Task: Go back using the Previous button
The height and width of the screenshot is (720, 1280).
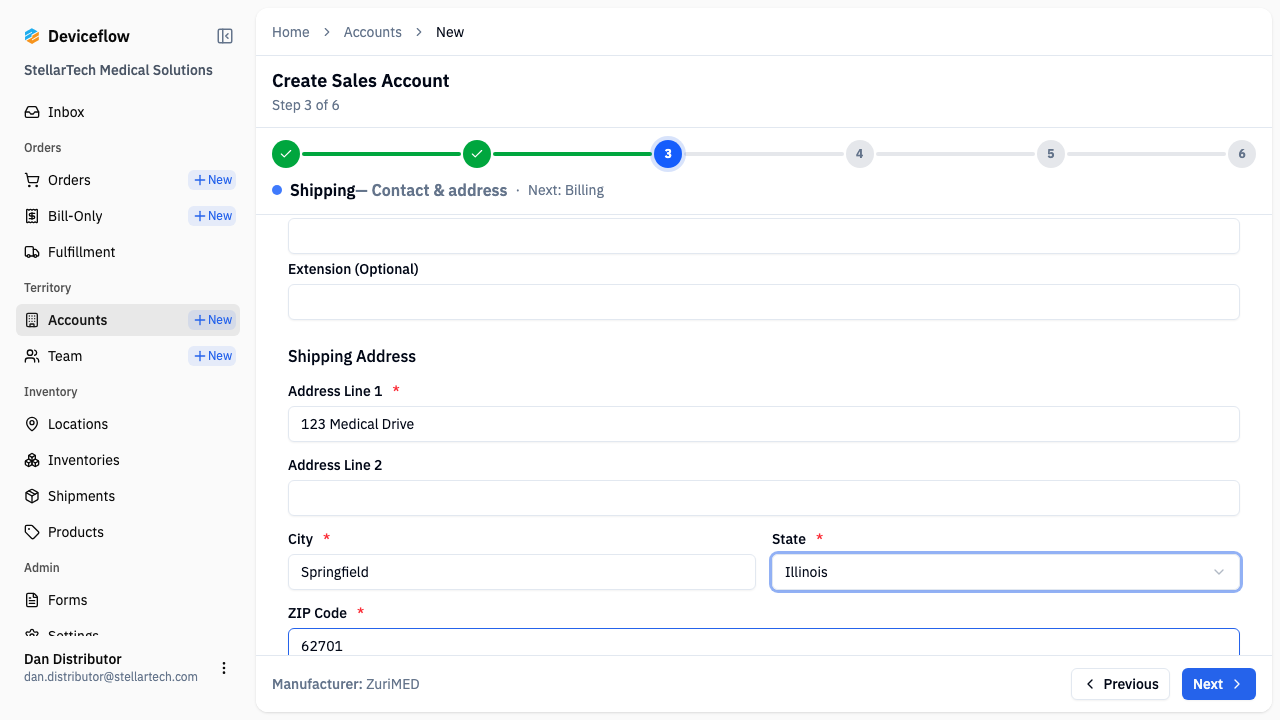Action: [1120, 684]
